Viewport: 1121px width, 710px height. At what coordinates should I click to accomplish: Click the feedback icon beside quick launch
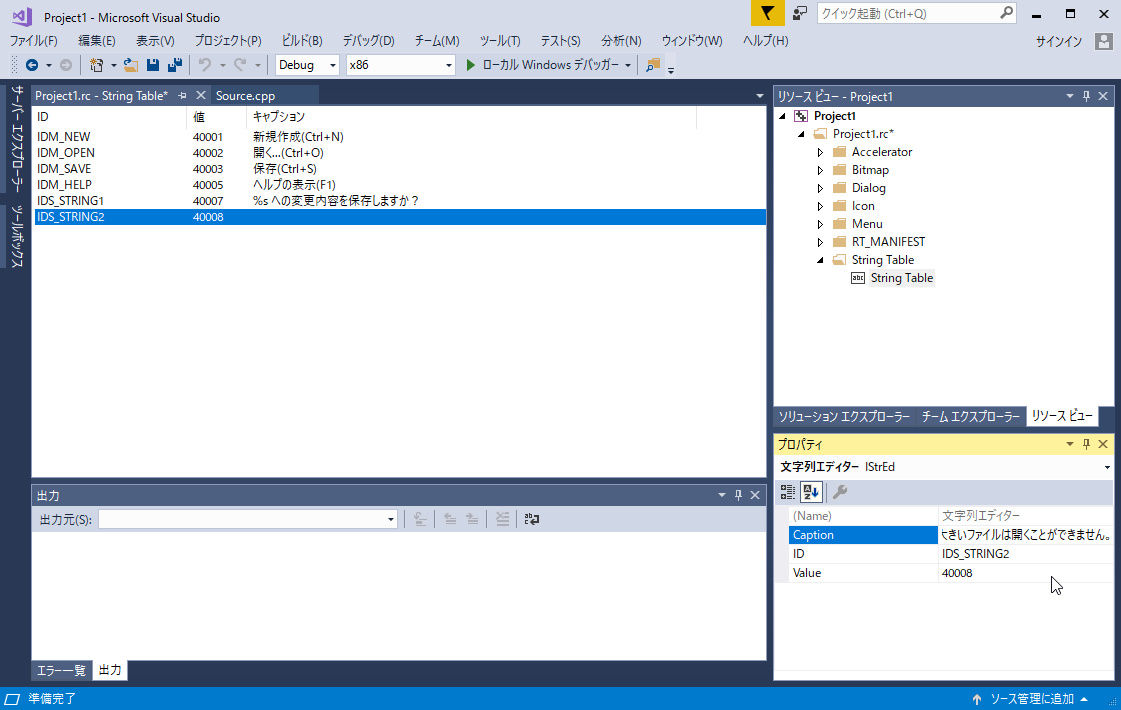(800, 13)
